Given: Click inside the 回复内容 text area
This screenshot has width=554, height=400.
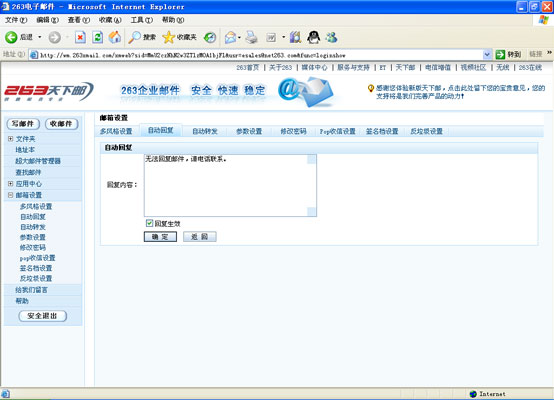Looking at the screenshot, I should point(225,186).
